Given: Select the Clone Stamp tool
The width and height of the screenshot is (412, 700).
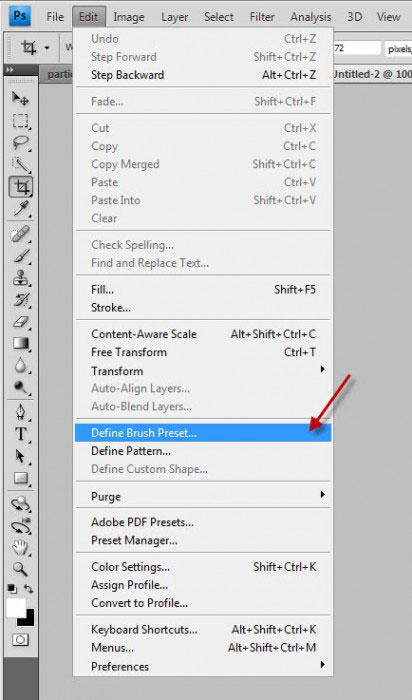Looking at the screenshot, I should [x=21, y=278].
